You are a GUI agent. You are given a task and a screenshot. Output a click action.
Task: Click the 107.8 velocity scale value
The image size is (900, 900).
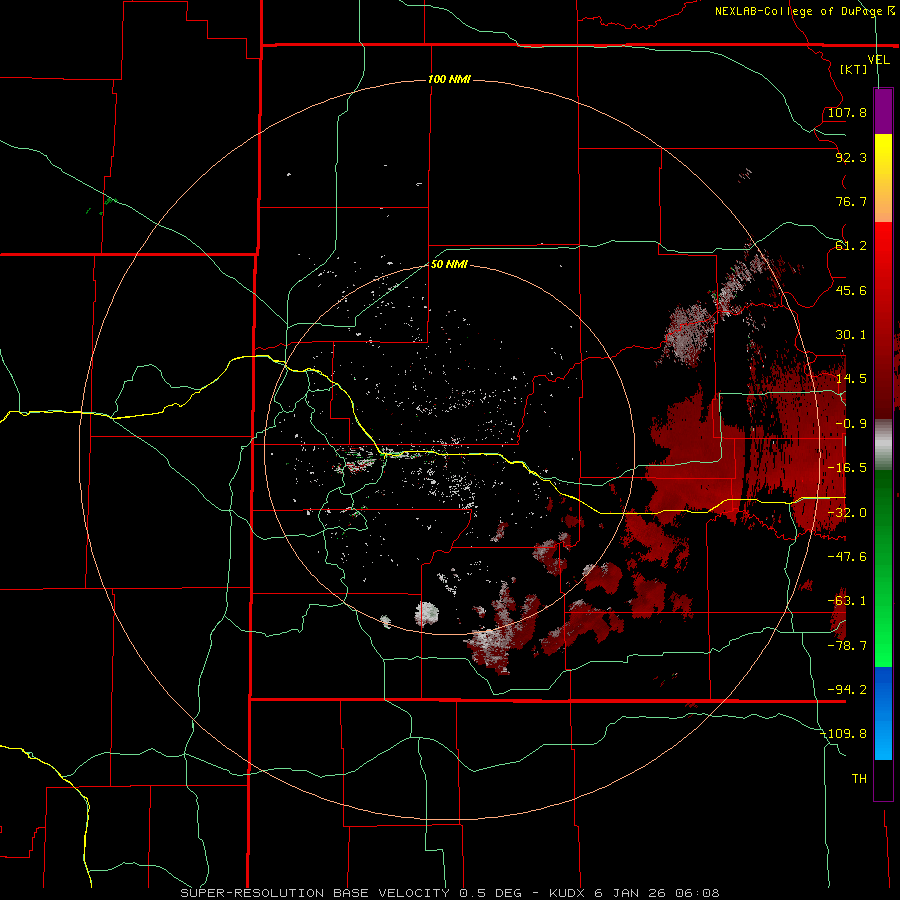[847, 112]
